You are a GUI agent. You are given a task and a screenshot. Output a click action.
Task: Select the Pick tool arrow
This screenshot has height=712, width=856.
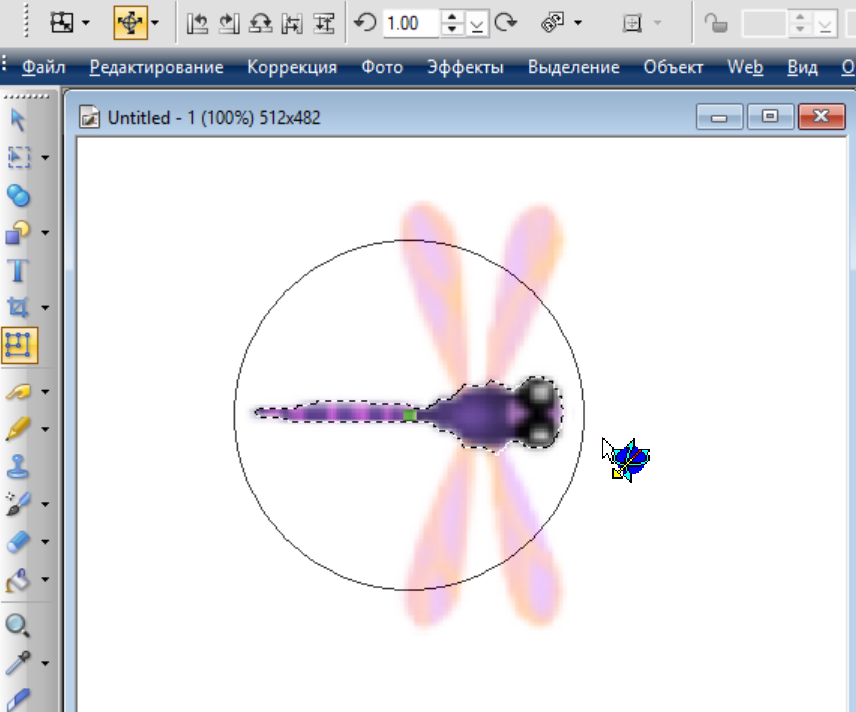[x=17, y=120]
